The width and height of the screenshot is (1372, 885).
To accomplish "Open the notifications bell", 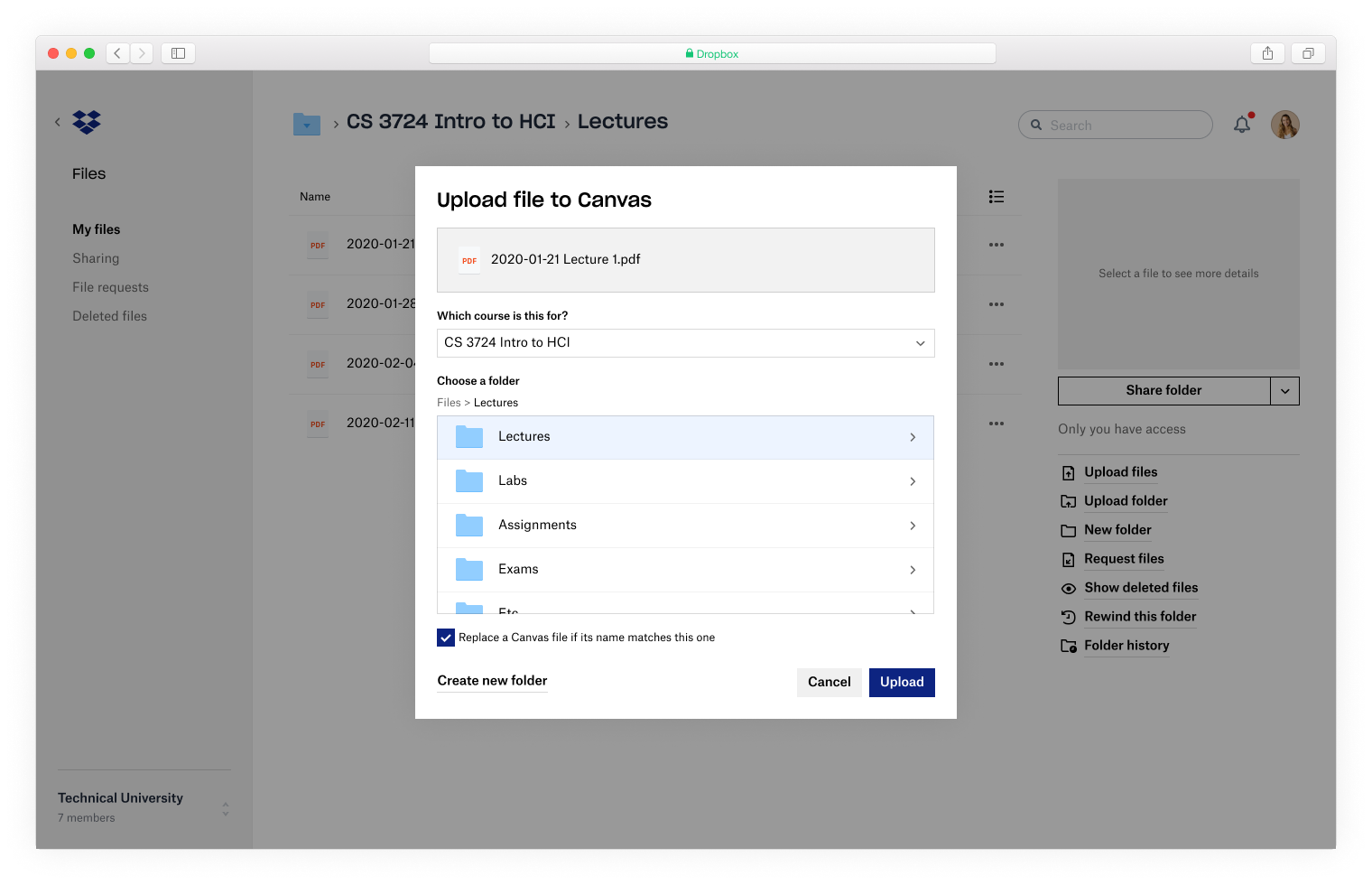I will point(1242,125).
